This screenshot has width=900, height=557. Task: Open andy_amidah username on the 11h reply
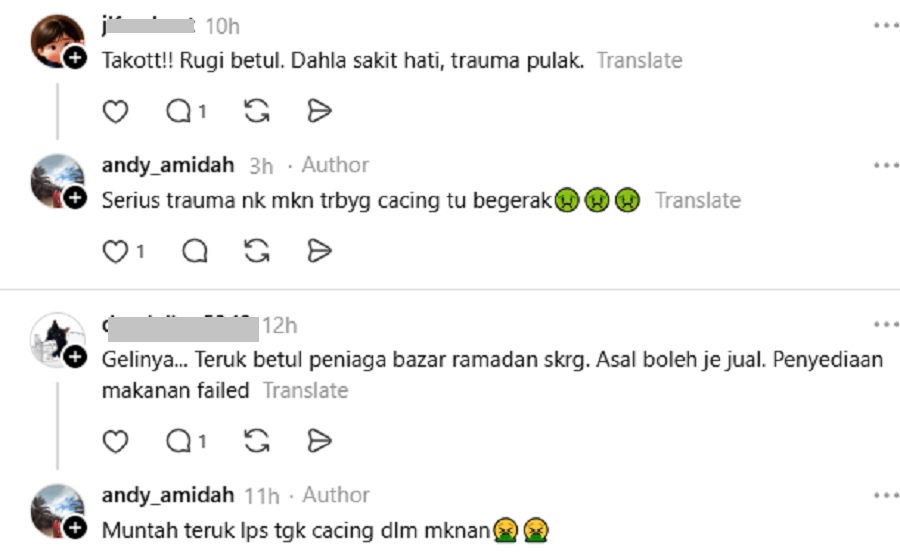click(x=168, y=494)
